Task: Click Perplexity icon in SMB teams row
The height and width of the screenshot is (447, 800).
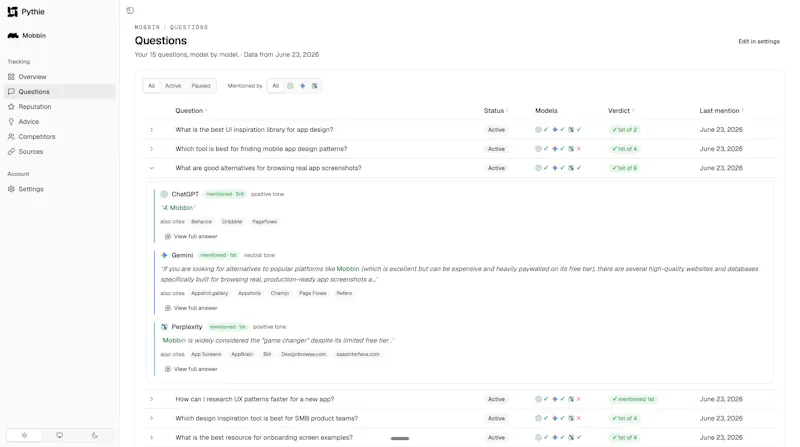Action: point(571,418)
